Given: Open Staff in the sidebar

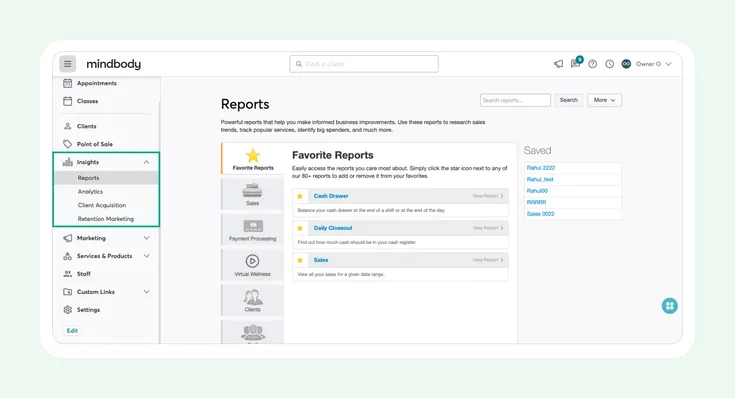Looking at the screenshot, I should click(x=83, y=274).
